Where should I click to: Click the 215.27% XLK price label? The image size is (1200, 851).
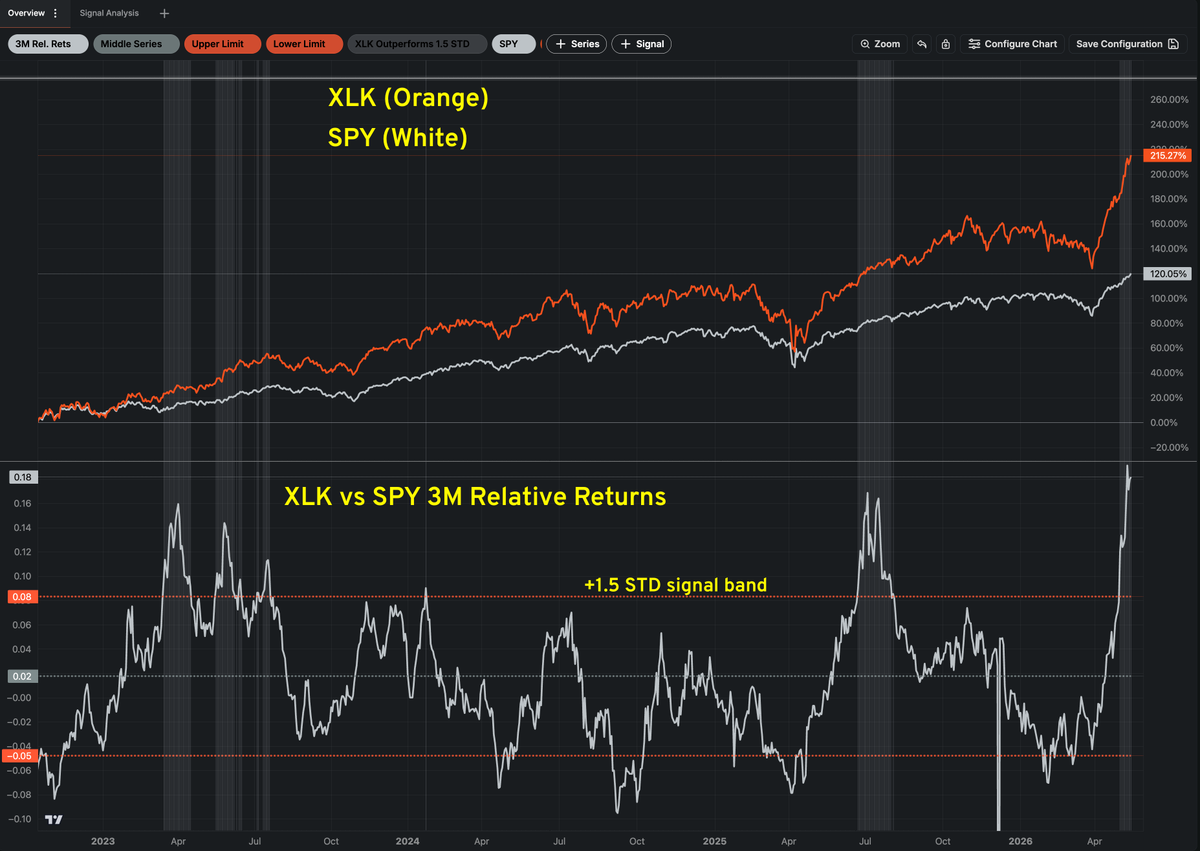(x=1168, y=156)
